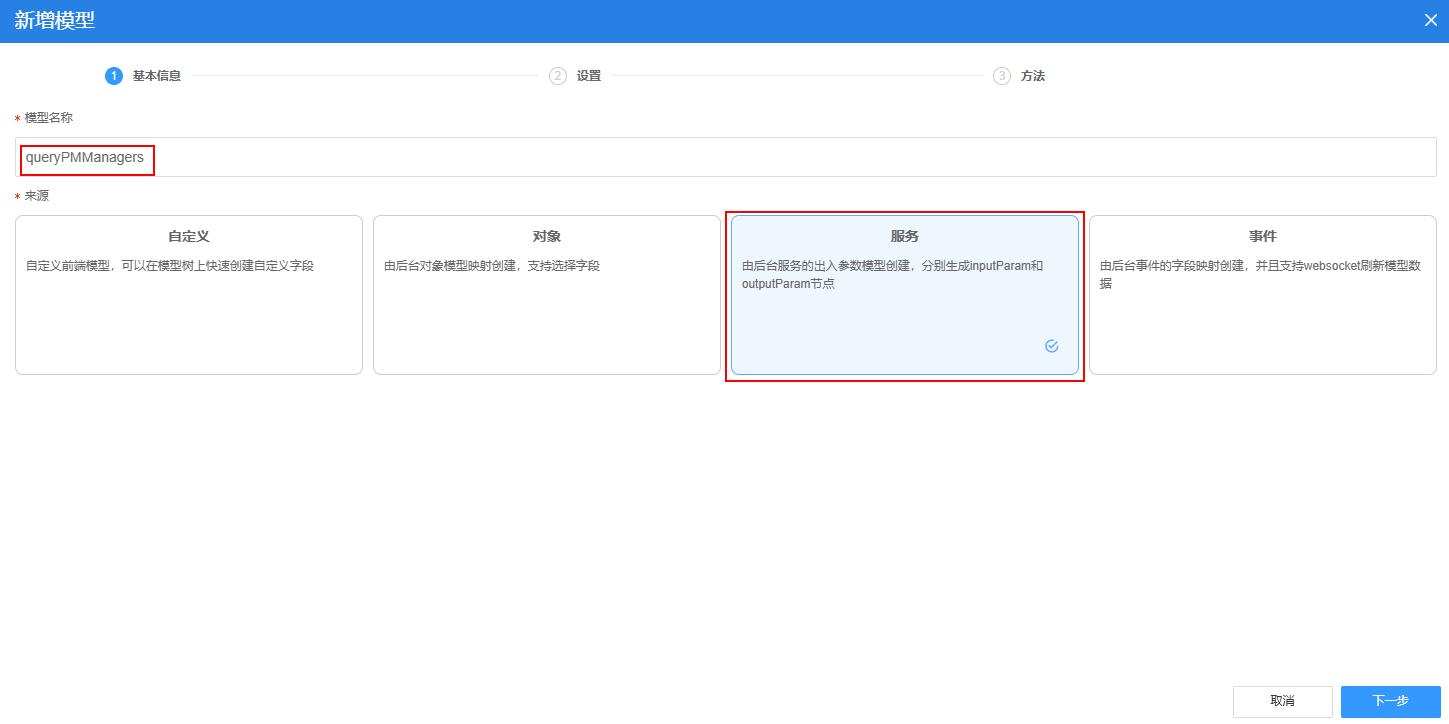Click the checkmark icon on 服务 card
Viewport: 1449px width, 724px height.
pyautogui.click(x=1052, y=346)
